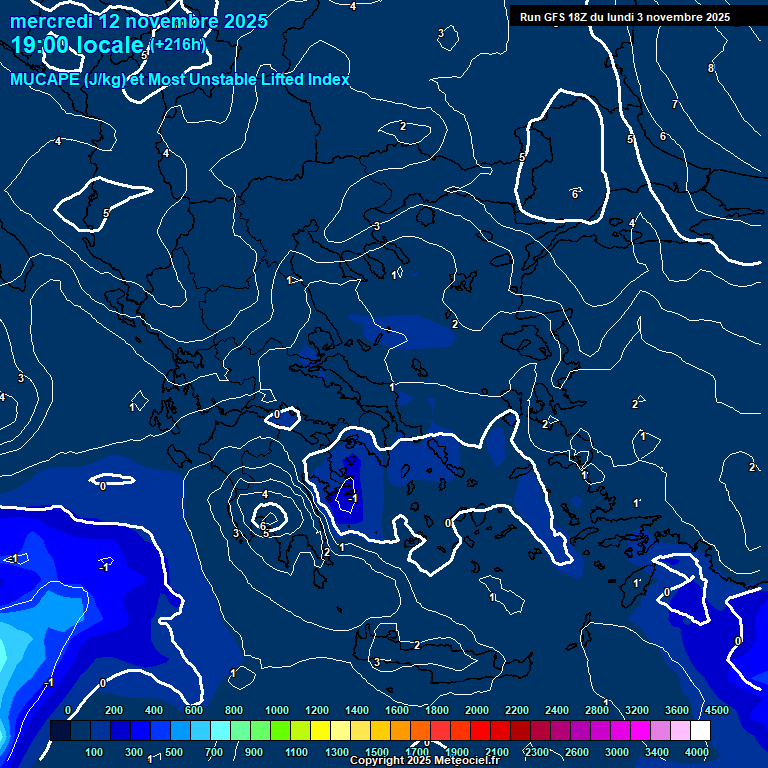Click the contour label '7' on the map

[x=675, y=104]
